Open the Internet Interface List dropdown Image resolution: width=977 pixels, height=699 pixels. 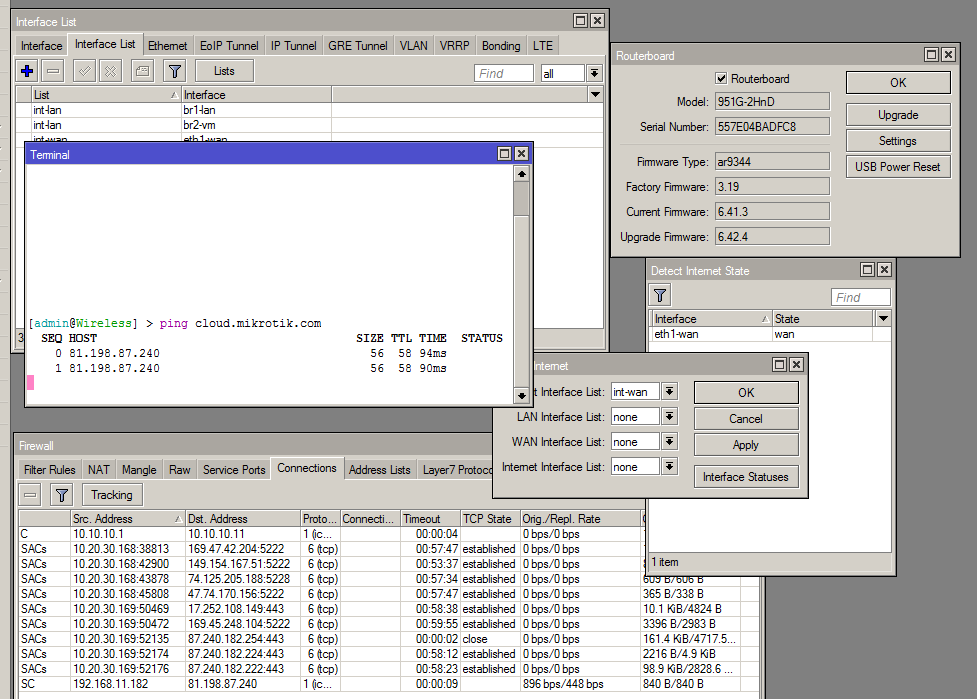(x=669, y=467)
